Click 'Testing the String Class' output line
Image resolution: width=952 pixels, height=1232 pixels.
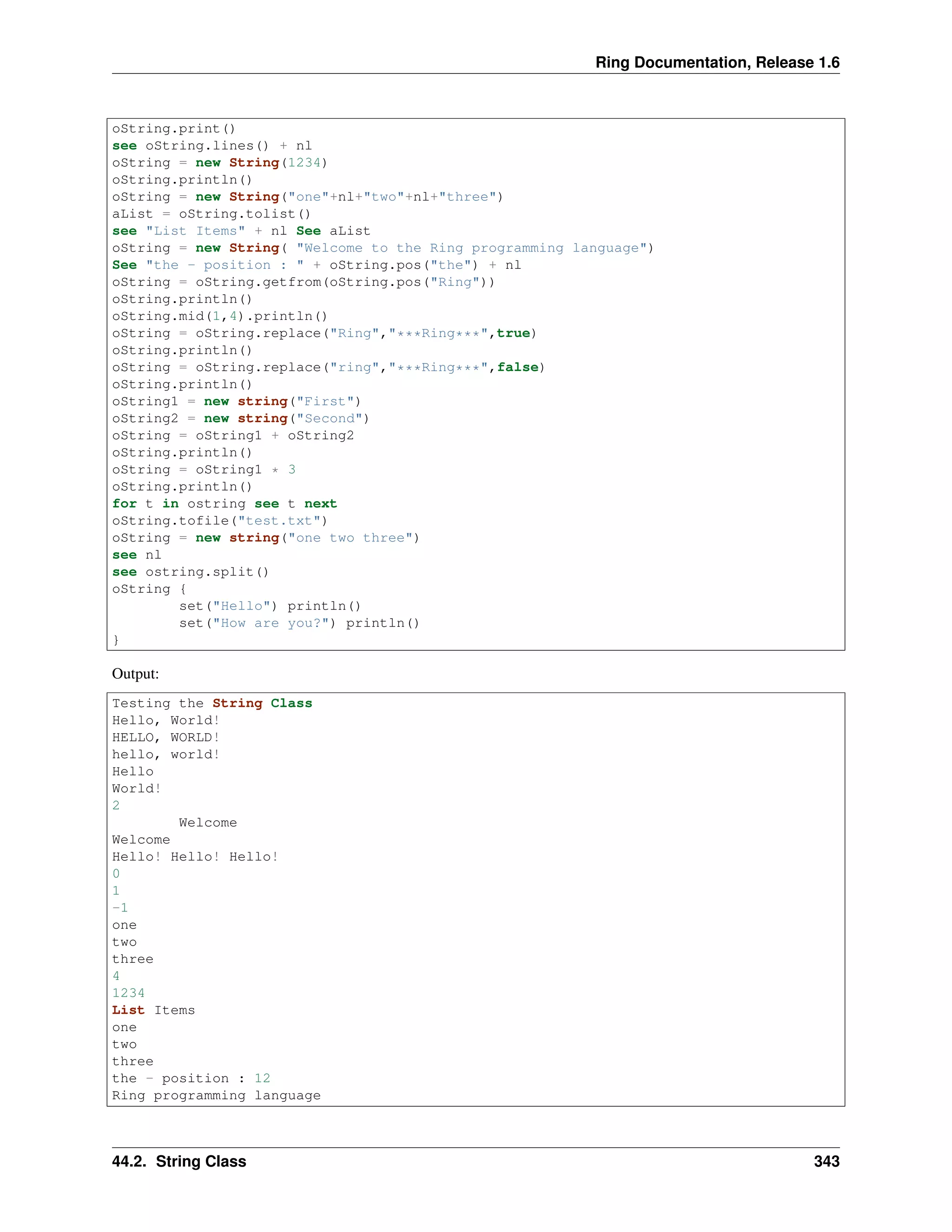(212, 703)
